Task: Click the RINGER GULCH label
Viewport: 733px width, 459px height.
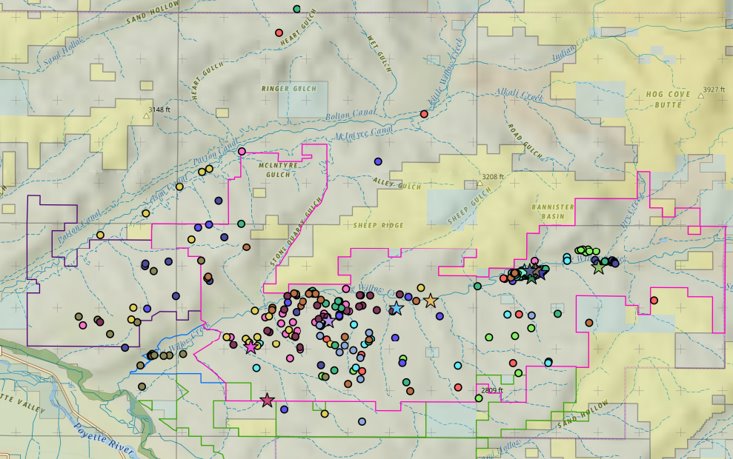Action: click(289, 88)
